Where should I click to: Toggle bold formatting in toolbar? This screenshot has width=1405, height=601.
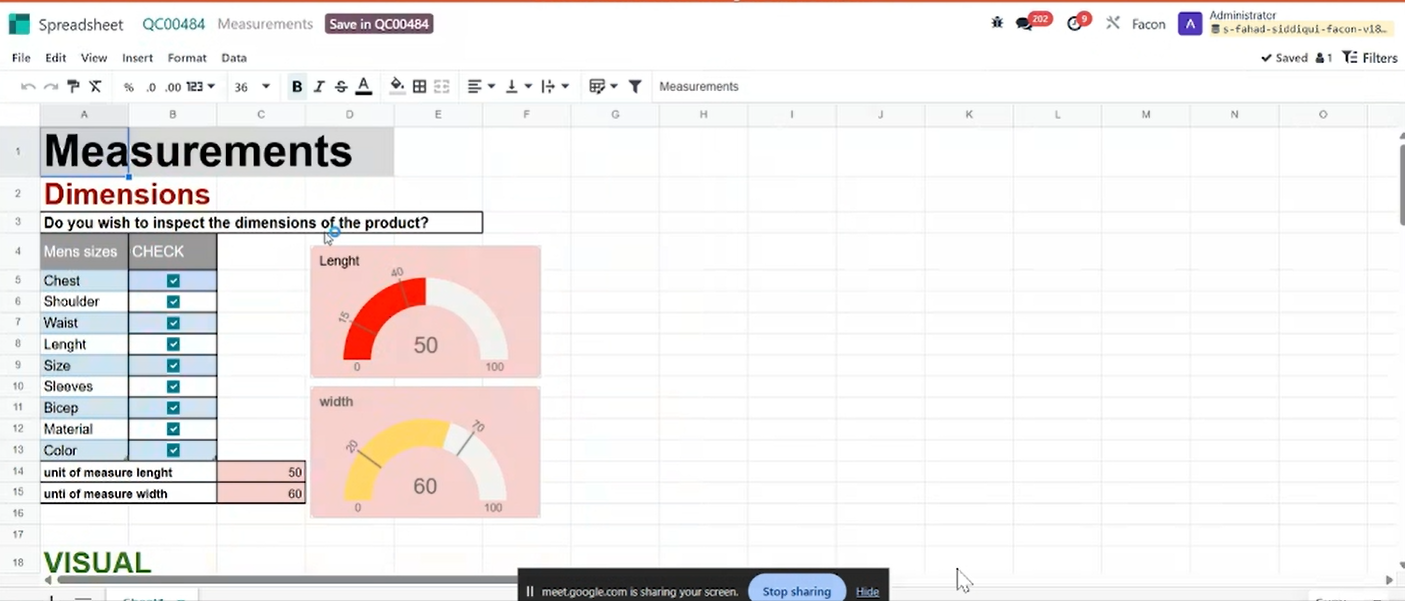297,87
